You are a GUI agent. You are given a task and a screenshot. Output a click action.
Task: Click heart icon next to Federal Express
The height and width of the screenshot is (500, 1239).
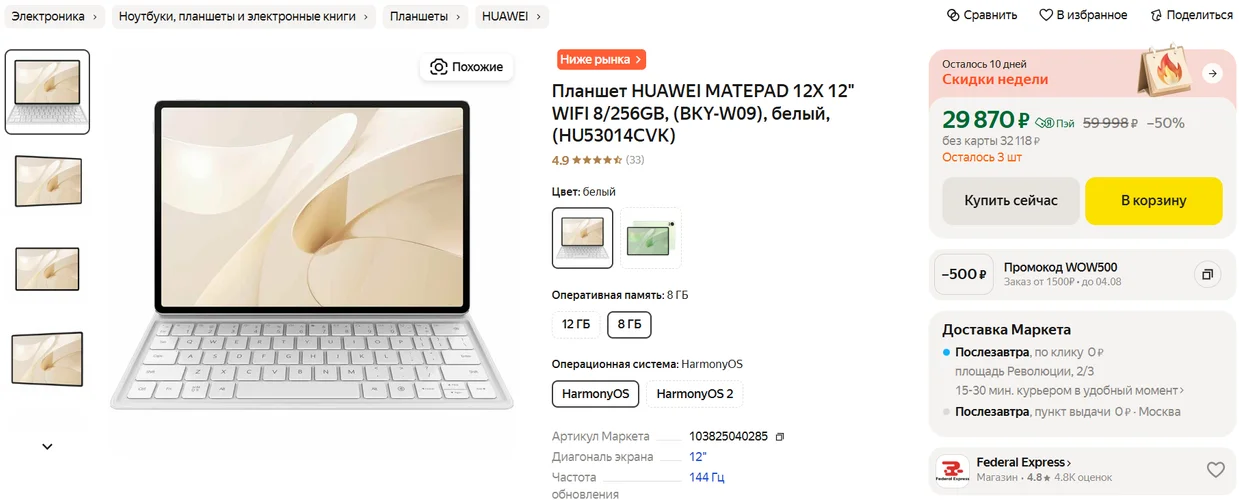(x=1215, y=470)
